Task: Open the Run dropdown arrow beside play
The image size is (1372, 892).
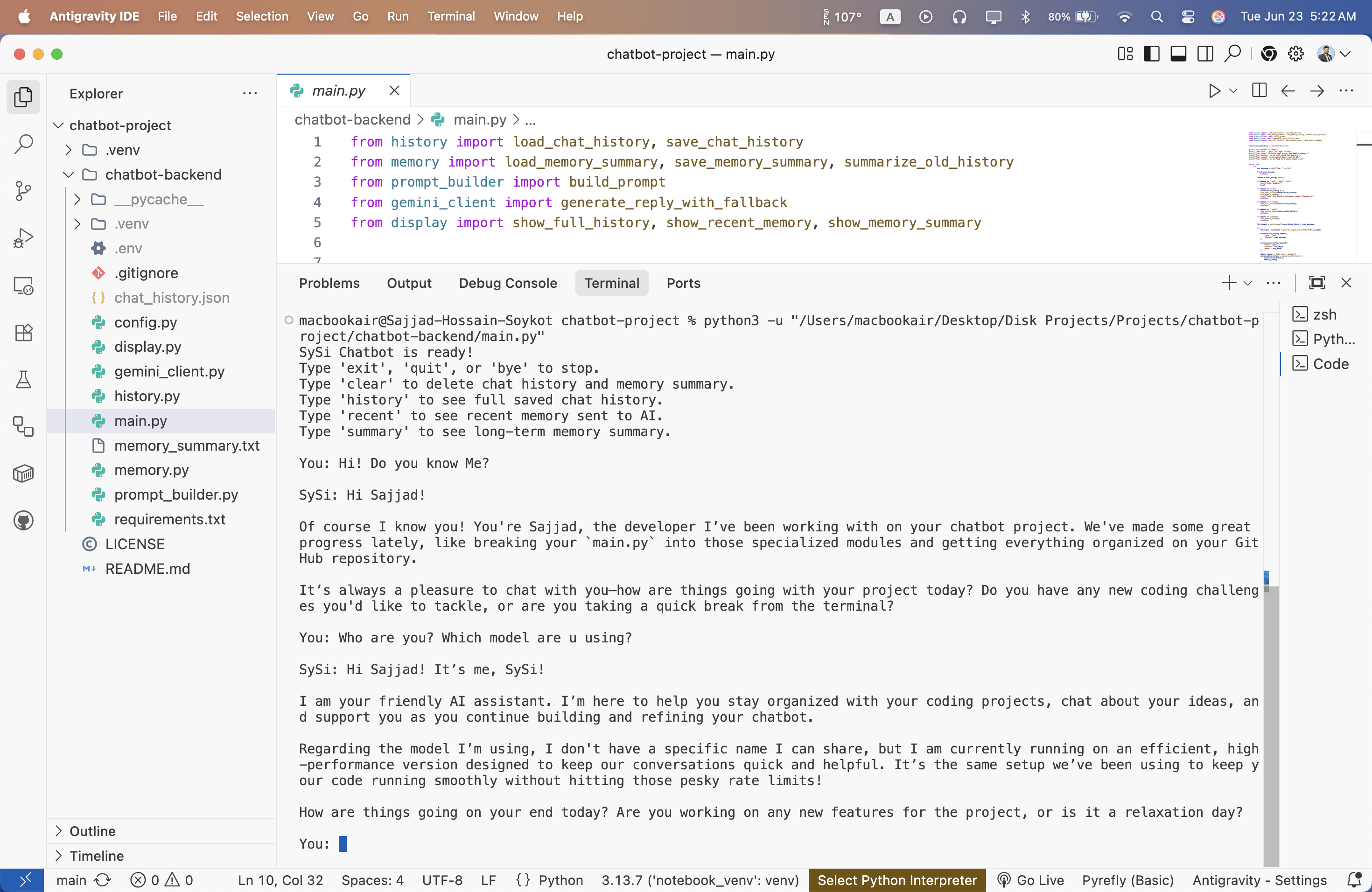Action: coord(1233,91)
